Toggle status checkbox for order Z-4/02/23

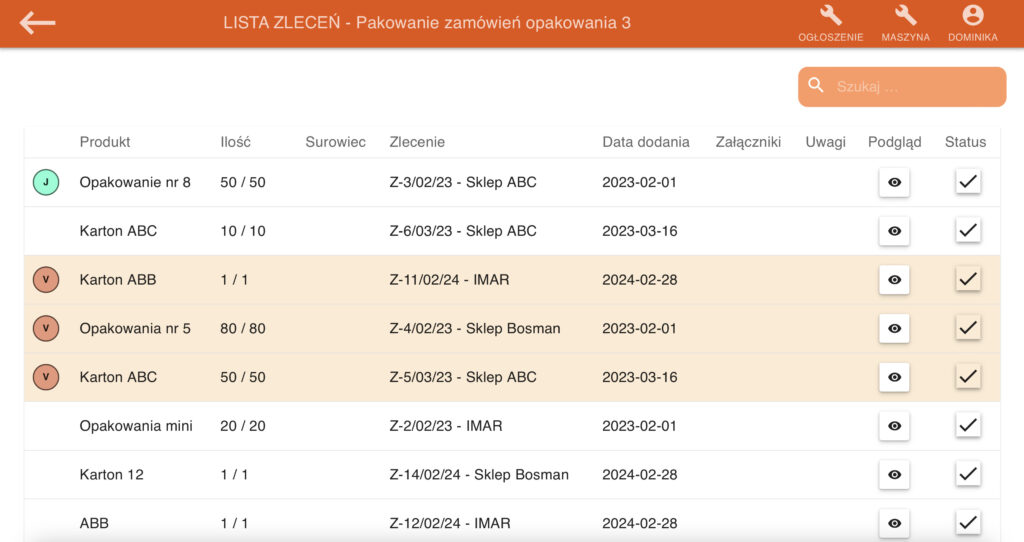(x=967, y=328)
